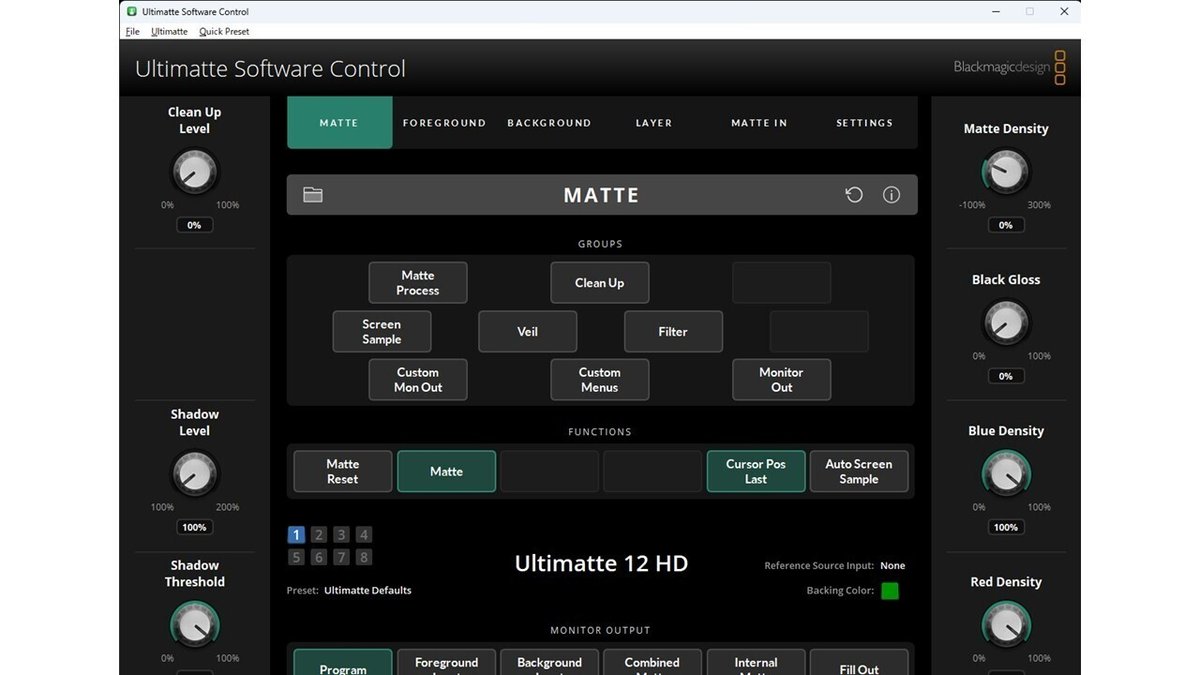Image resolution: width=1200 pixels, height=675 pixels.
Task: Click the Shadow Threshold knob
Action: (194, 625)
